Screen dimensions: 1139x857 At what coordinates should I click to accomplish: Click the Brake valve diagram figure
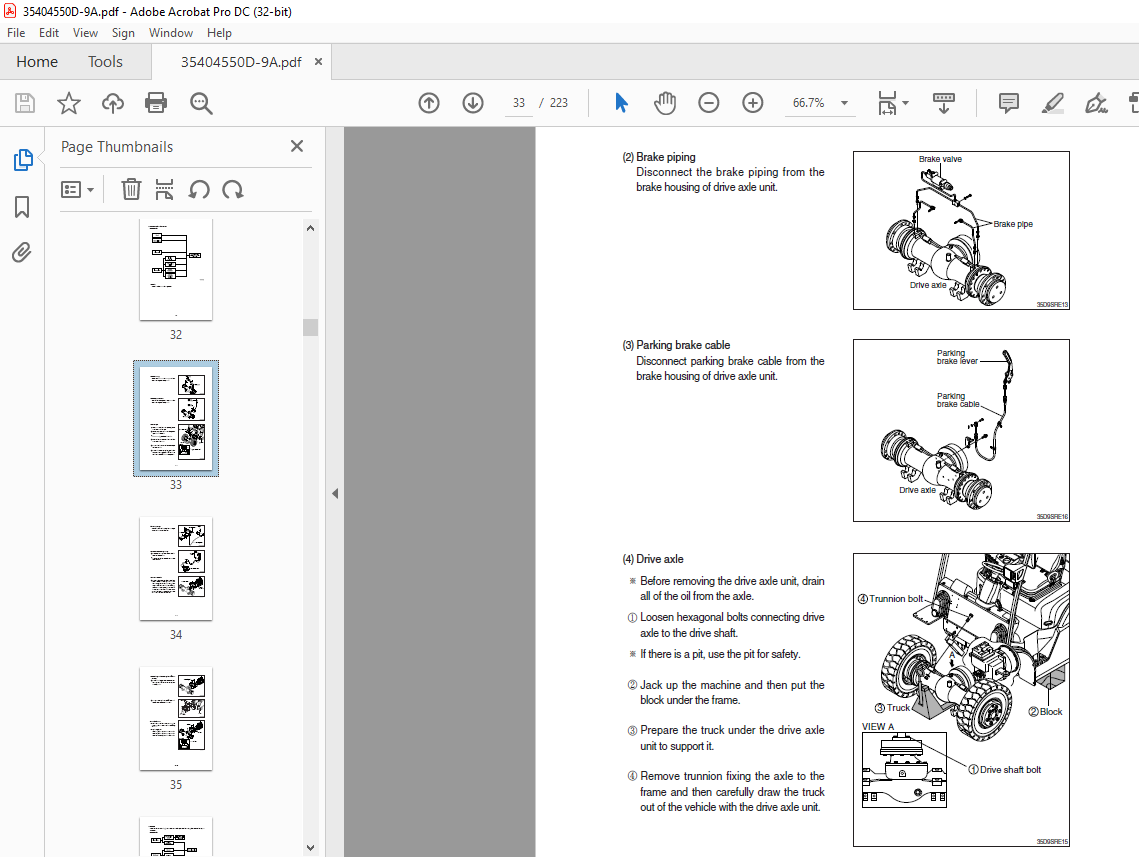click(961, 230)
